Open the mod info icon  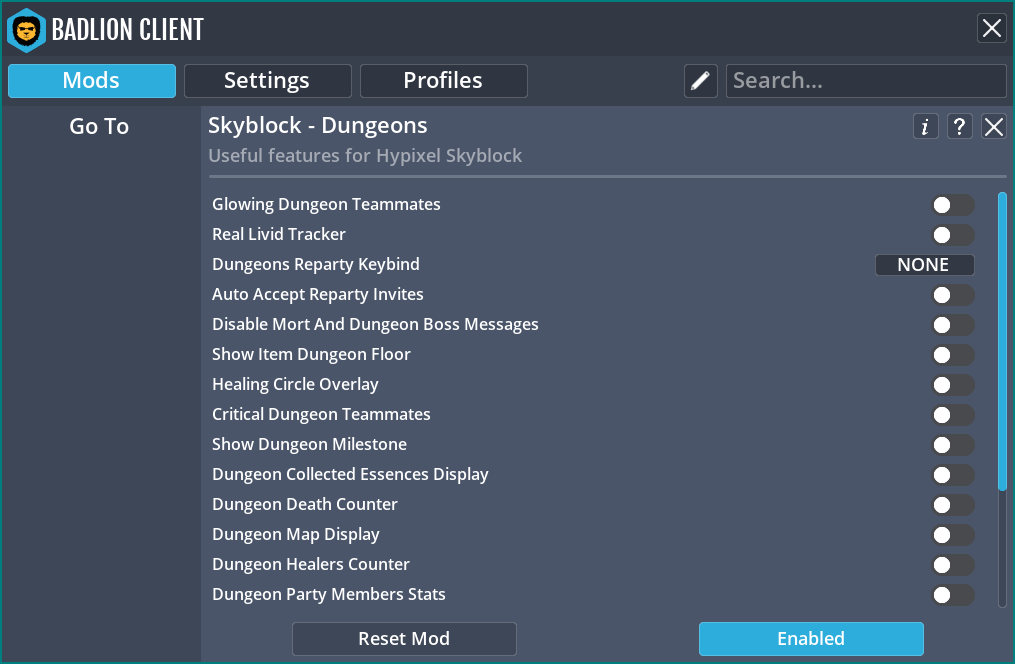pyautogui.click(x=925, y=126)
